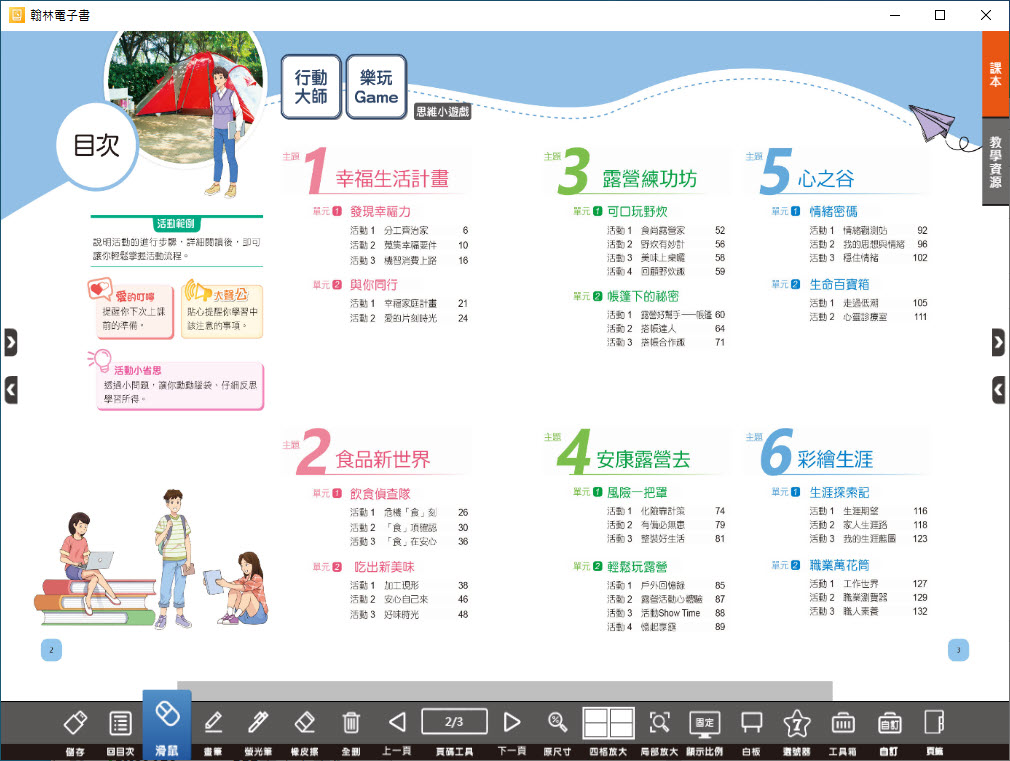Viewport: 1010px width, 761px height.
Task: Go to 下一頁 next page arrow
Action: point(512,722)
